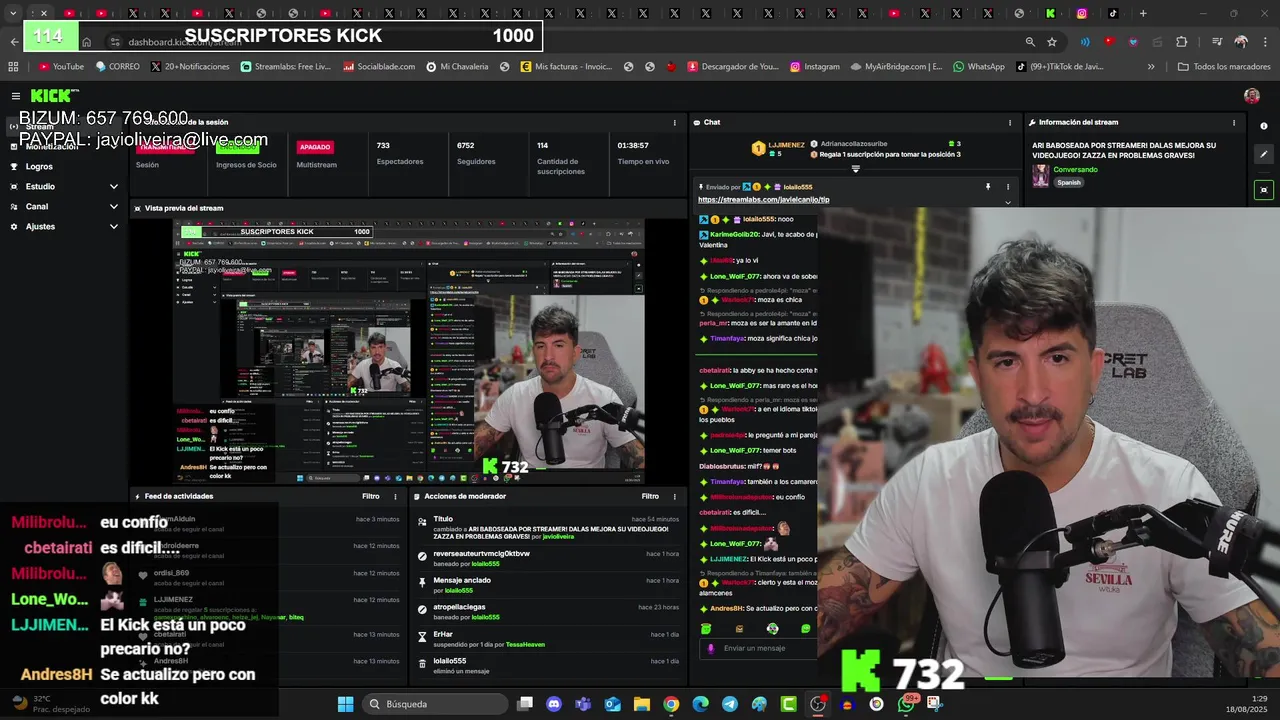Click the stream preview video
Image resolution: width=1280 pixels, height=720 pixels.
tap(408, 351)
